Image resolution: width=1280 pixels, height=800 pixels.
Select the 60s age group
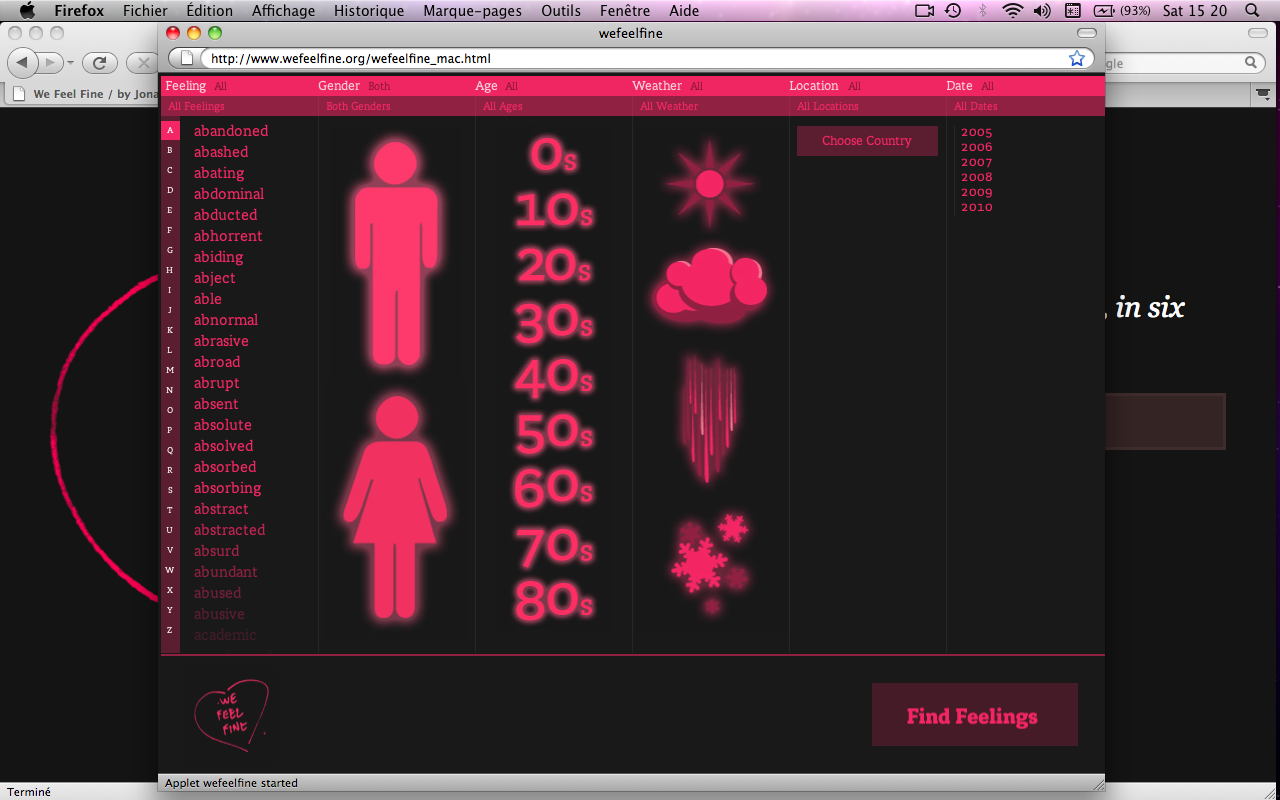[554, 488]
